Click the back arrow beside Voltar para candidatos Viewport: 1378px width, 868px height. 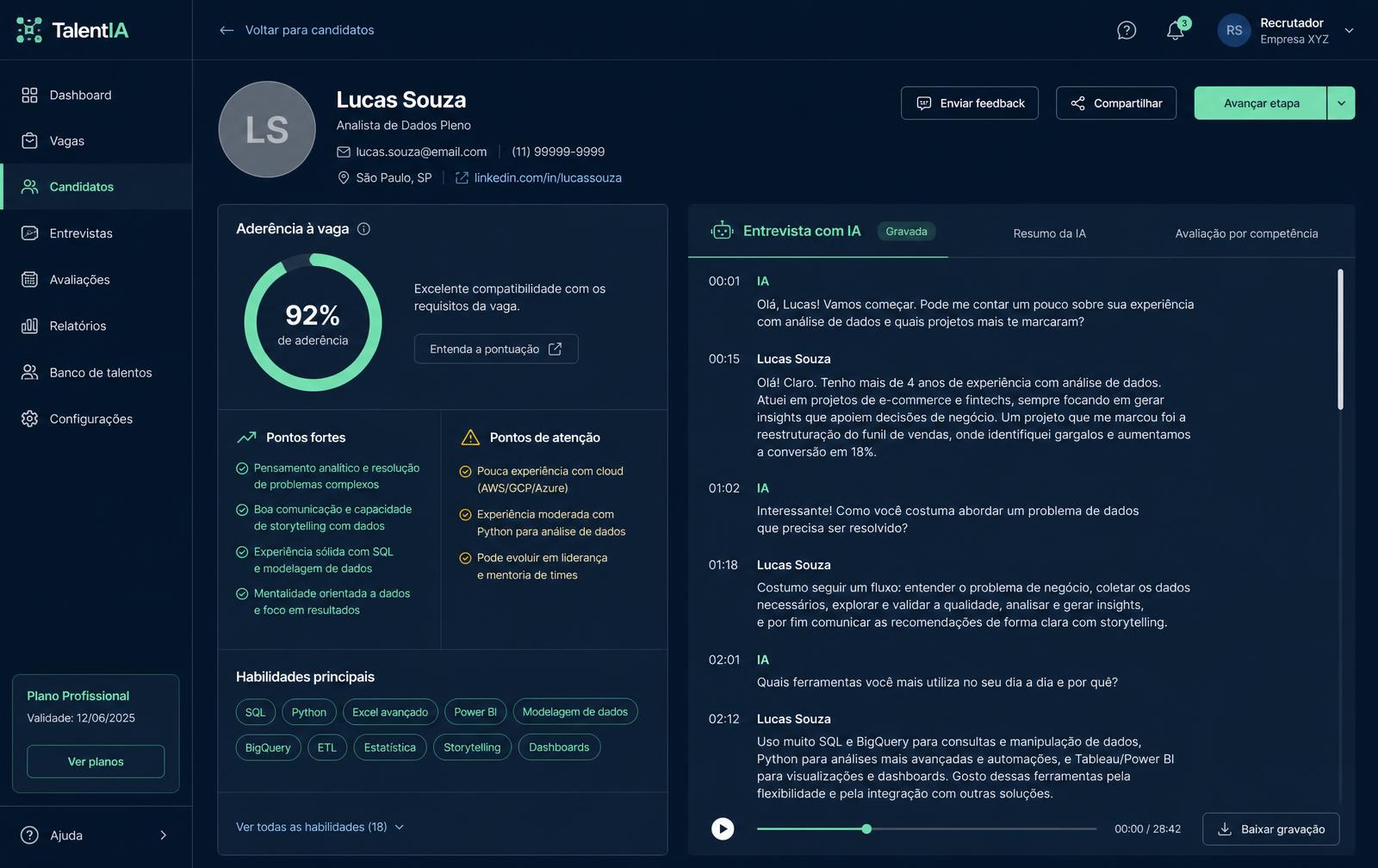coord(227,30)
